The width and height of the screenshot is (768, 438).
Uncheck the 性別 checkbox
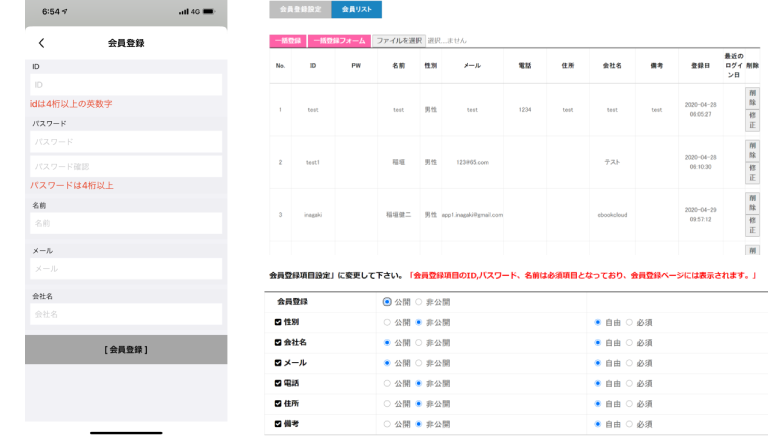(x=278, y=322)
